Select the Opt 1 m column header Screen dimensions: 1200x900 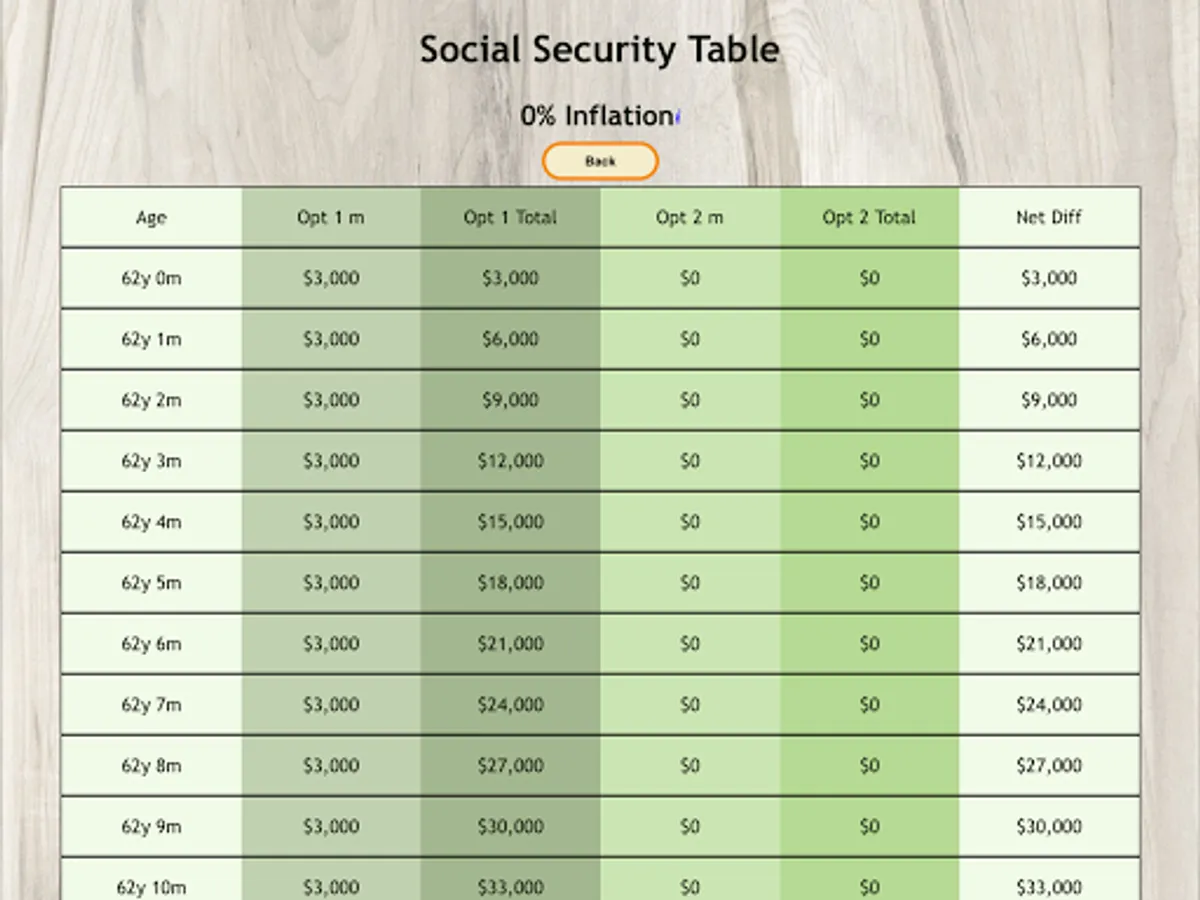coord(330,218)
